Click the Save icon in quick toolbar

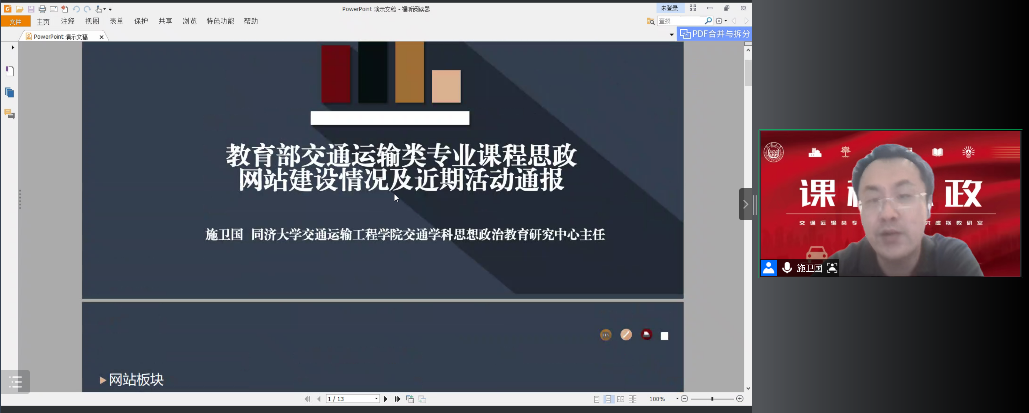pyautogui.click(x=29, y=8)
